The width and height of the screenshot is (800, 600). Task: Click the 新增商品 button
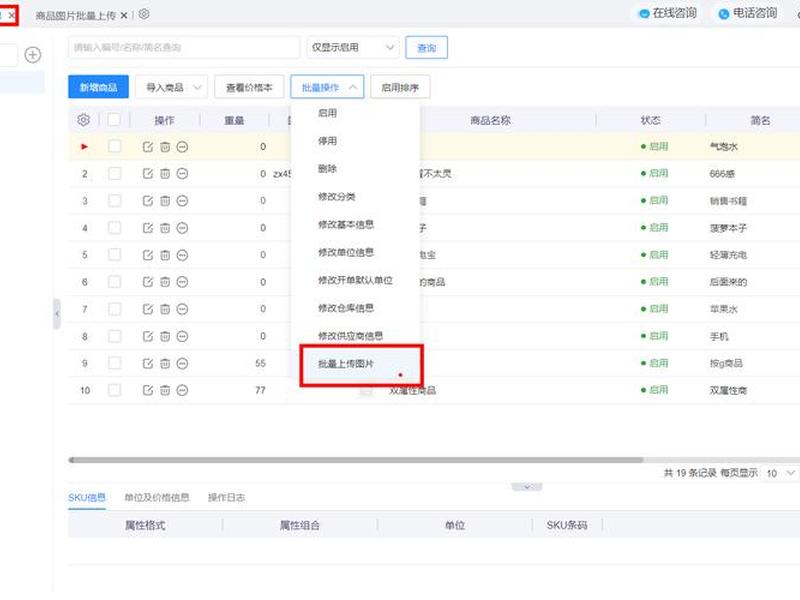pyautogui.click(x=98, y=87)
